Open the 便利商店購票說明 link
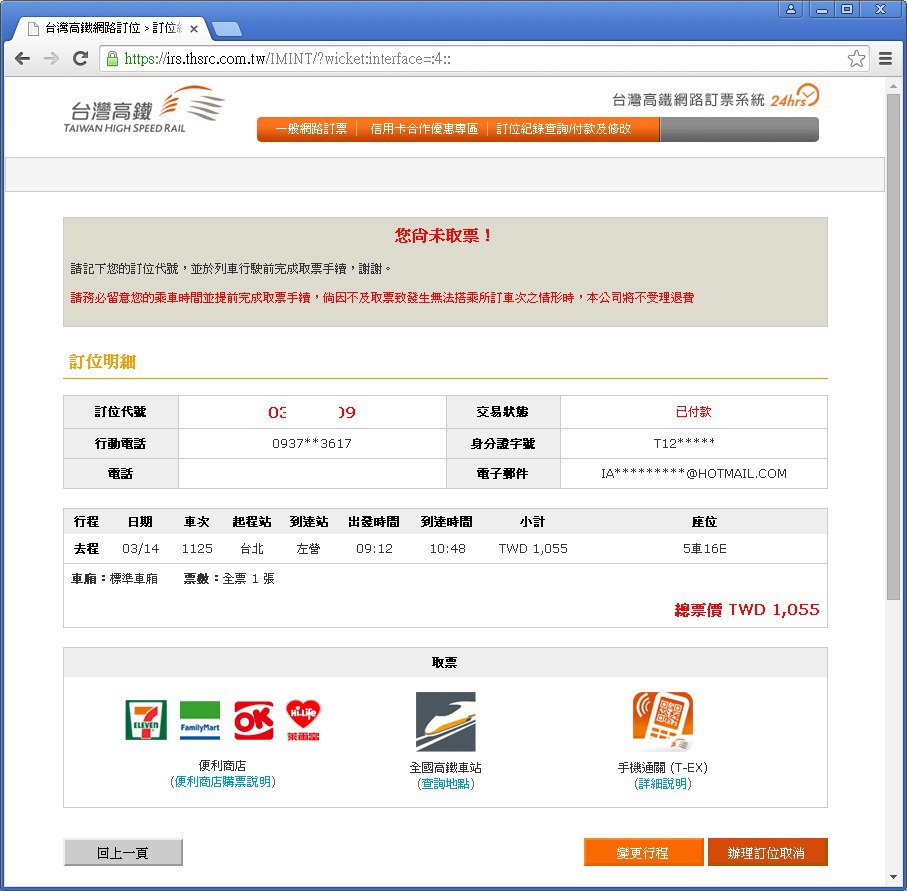The height and width of the screenshot is (891, 907). coord(223,782)
